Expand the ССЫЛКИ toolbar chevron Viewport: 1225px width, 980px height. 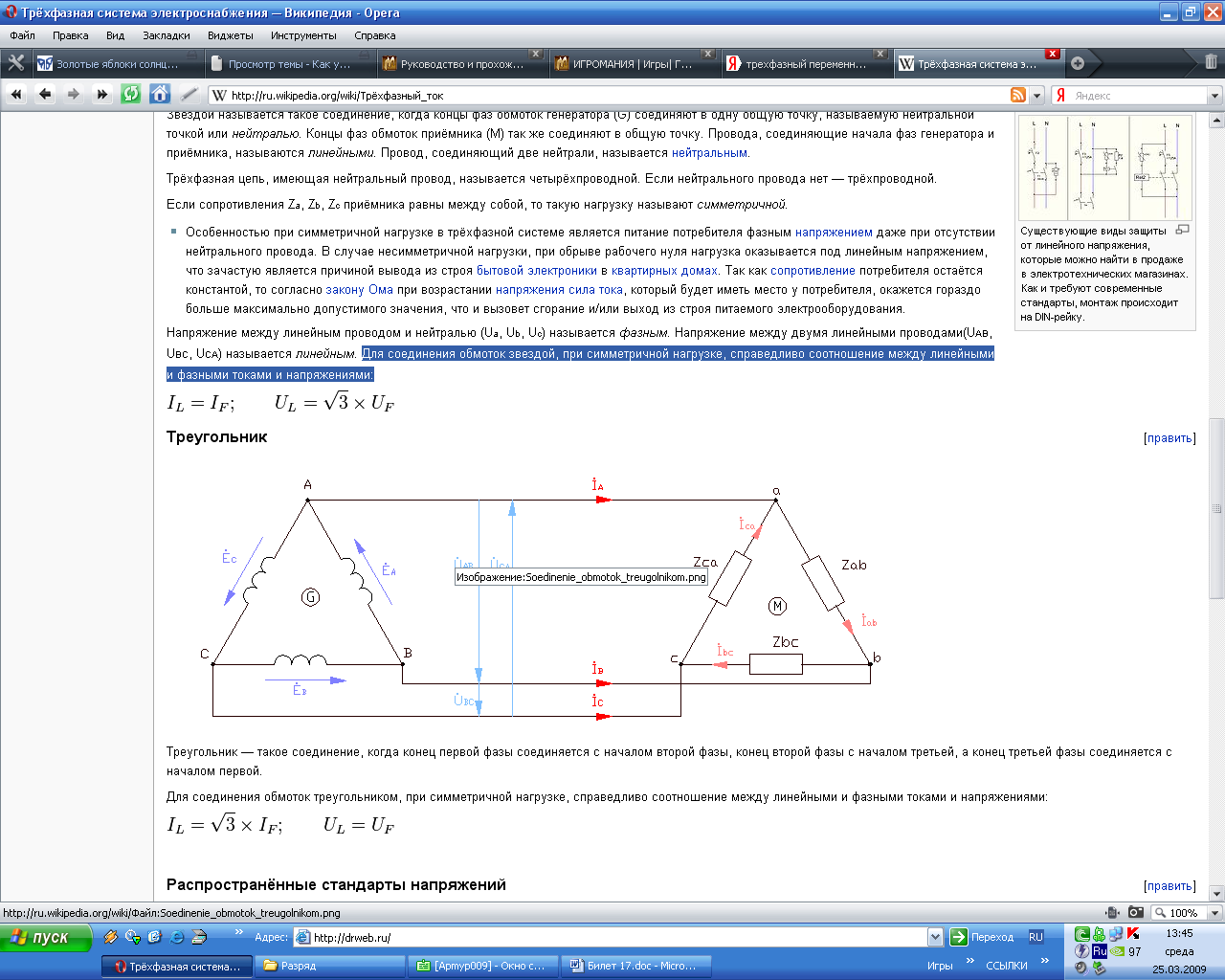1044,961
